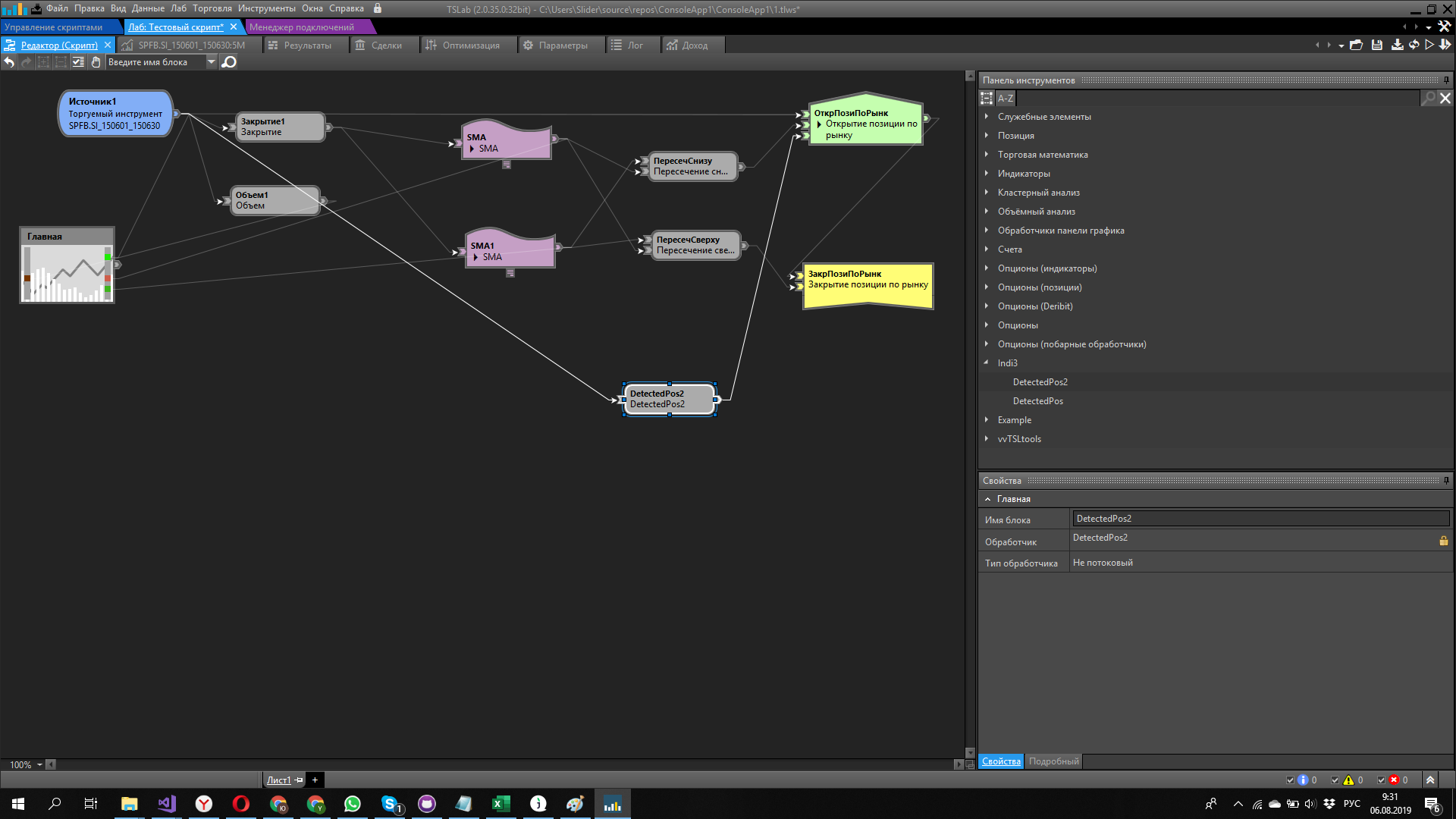The image size is (1456, 819).
Task: Collapse the Indi3 tree group
Action: click(987, 363)
